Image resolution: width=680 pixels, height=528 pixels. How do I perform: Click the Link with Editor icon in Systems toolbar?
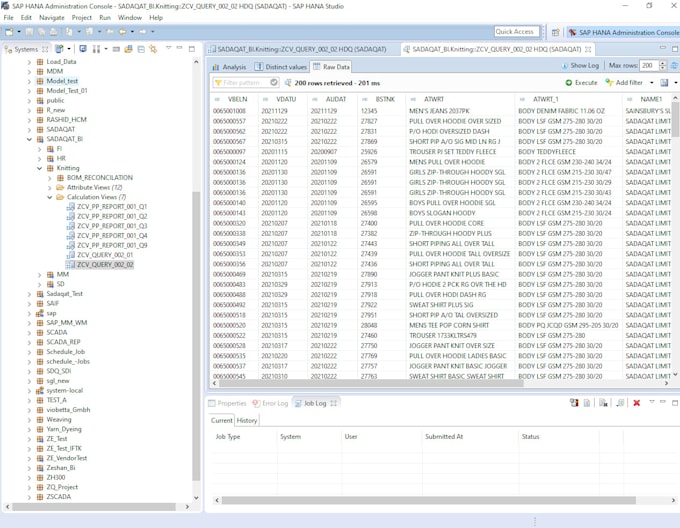tap(153, 49)
